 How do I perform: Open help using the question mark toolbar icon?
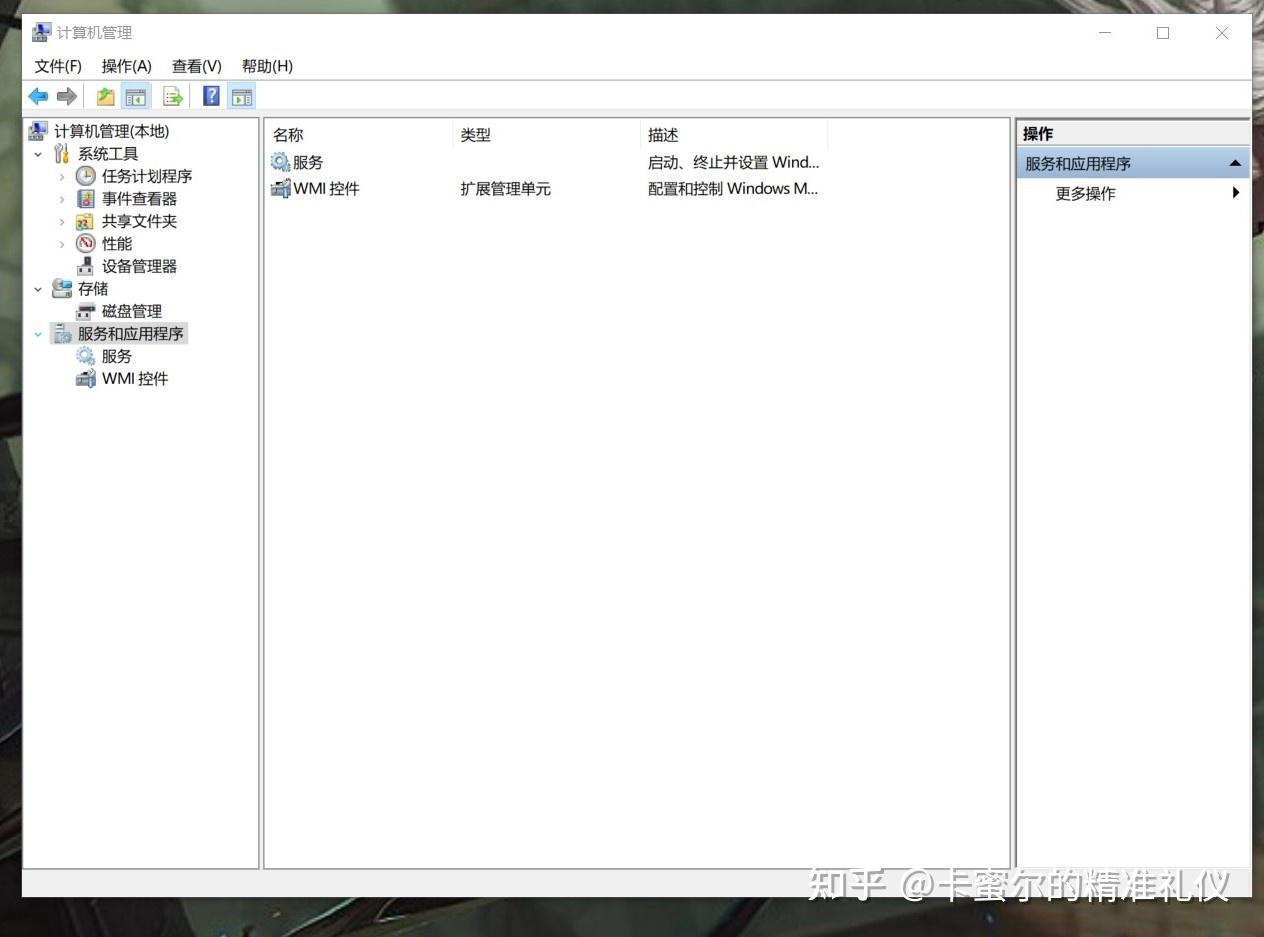[210, 96]
